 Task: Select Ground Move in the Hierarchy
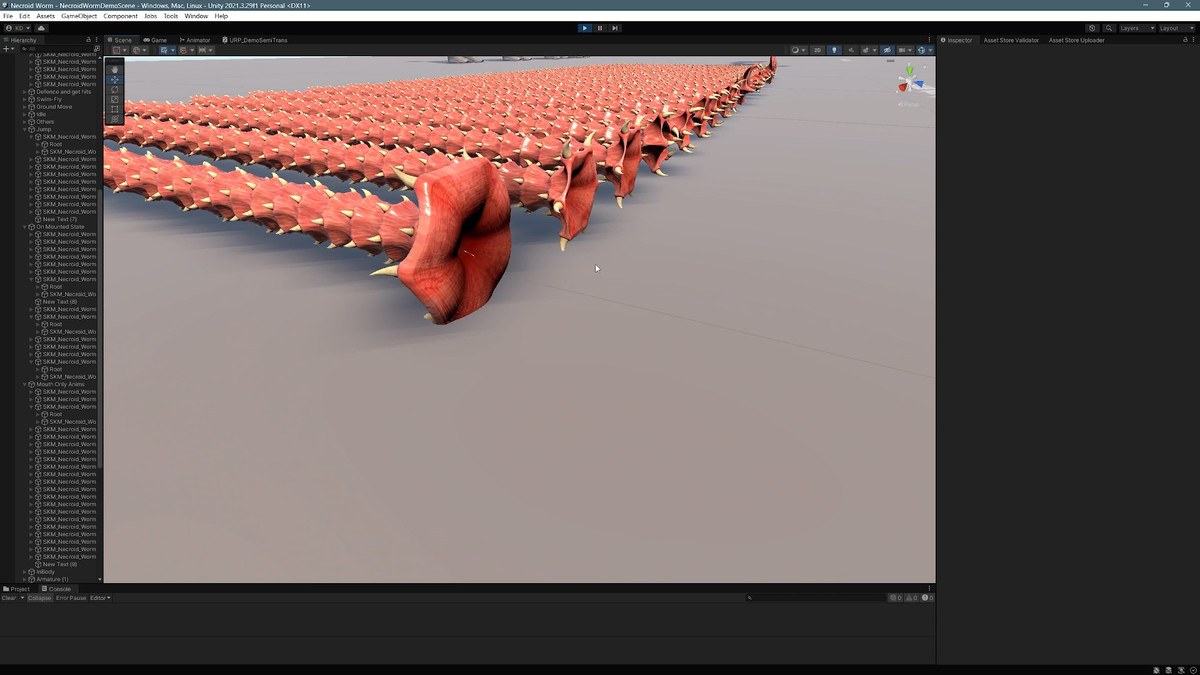[x=54, y=107]
